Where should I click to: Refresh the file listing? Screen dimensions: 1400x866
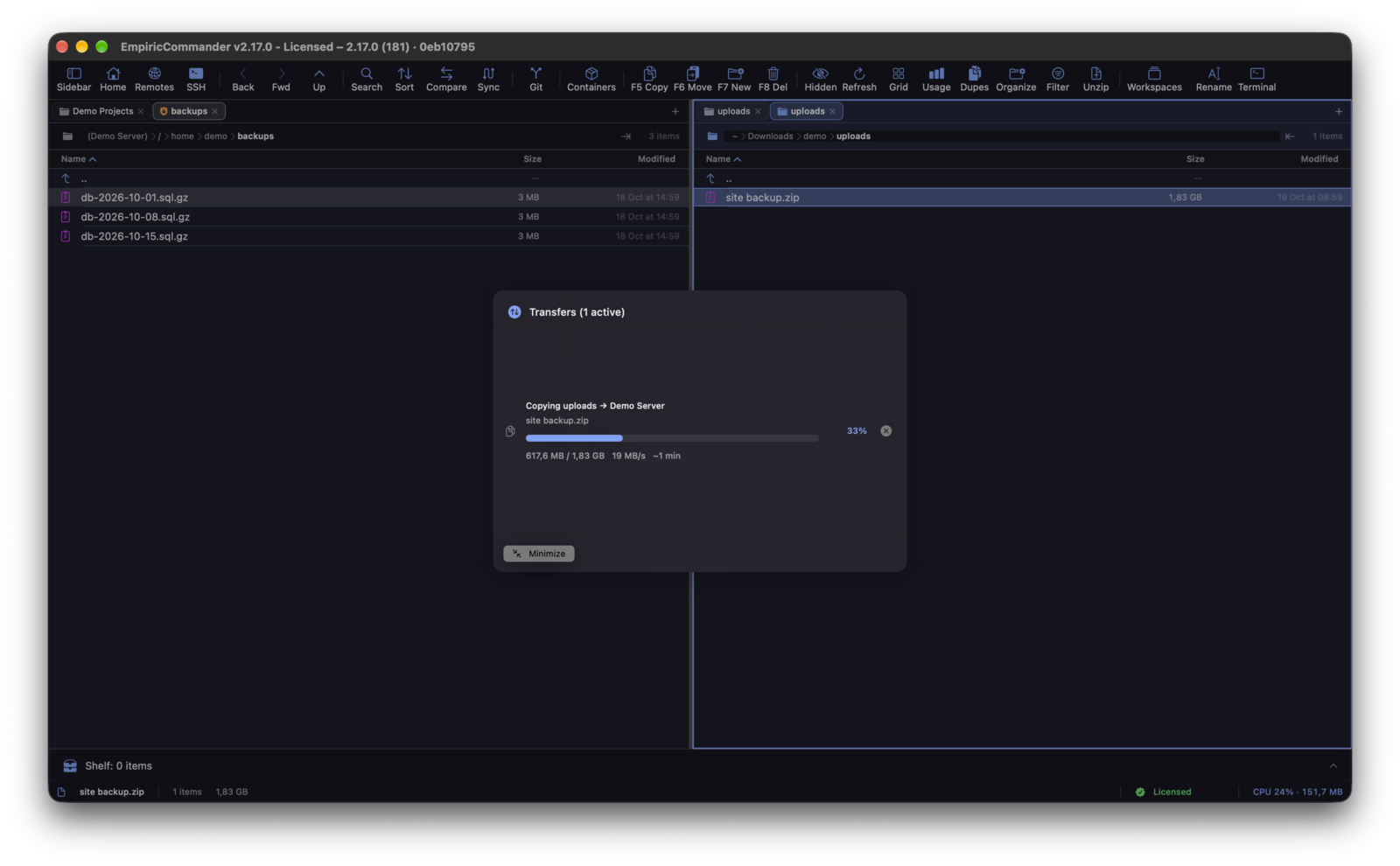[x=859, y=79]
